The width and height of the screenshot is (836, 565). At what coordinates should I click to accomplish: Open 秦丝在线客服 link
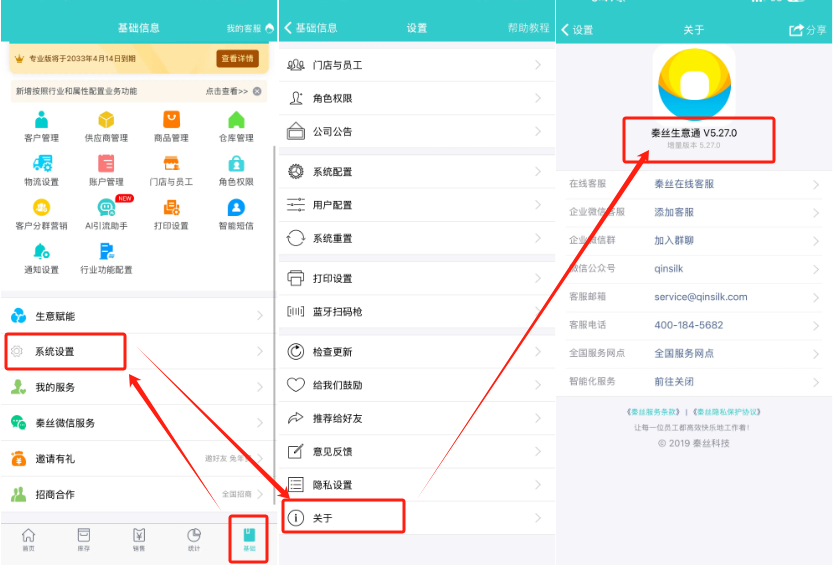pyautogui.click(x=684, y=184)
